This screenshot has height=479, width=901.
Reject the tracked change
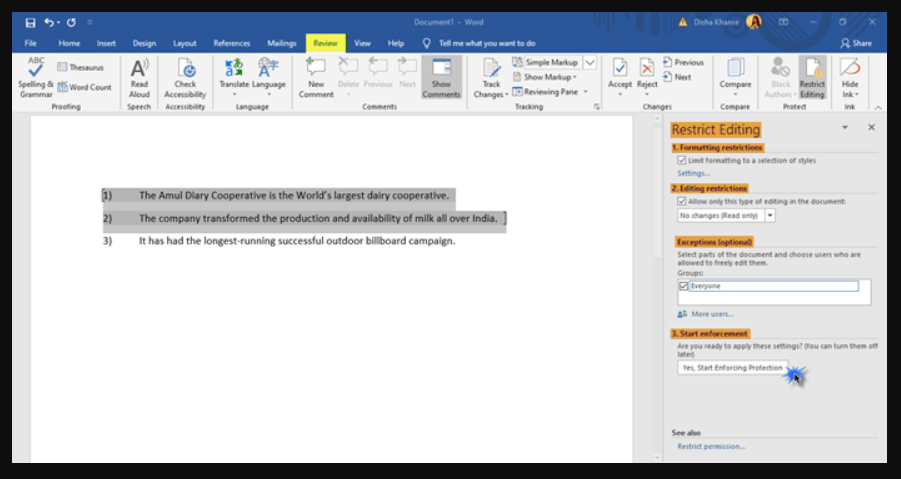point(647,77)
